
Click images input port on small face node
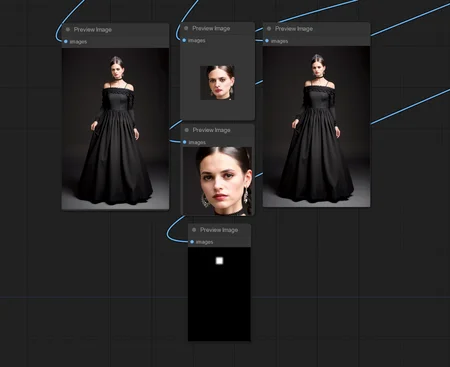(184, 40)
